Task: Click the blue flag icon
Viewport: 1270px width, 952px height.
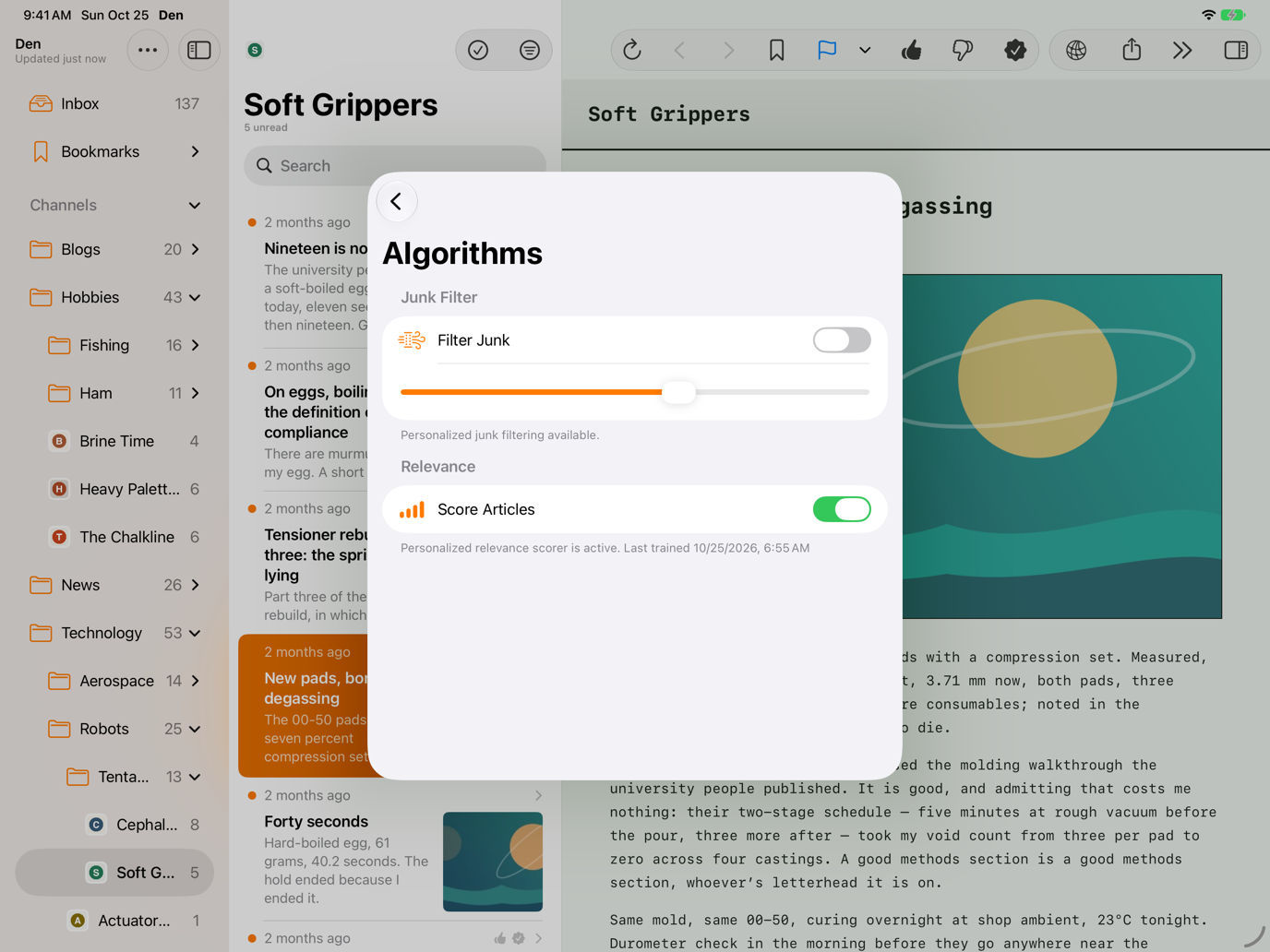Action: click(827, 50)
